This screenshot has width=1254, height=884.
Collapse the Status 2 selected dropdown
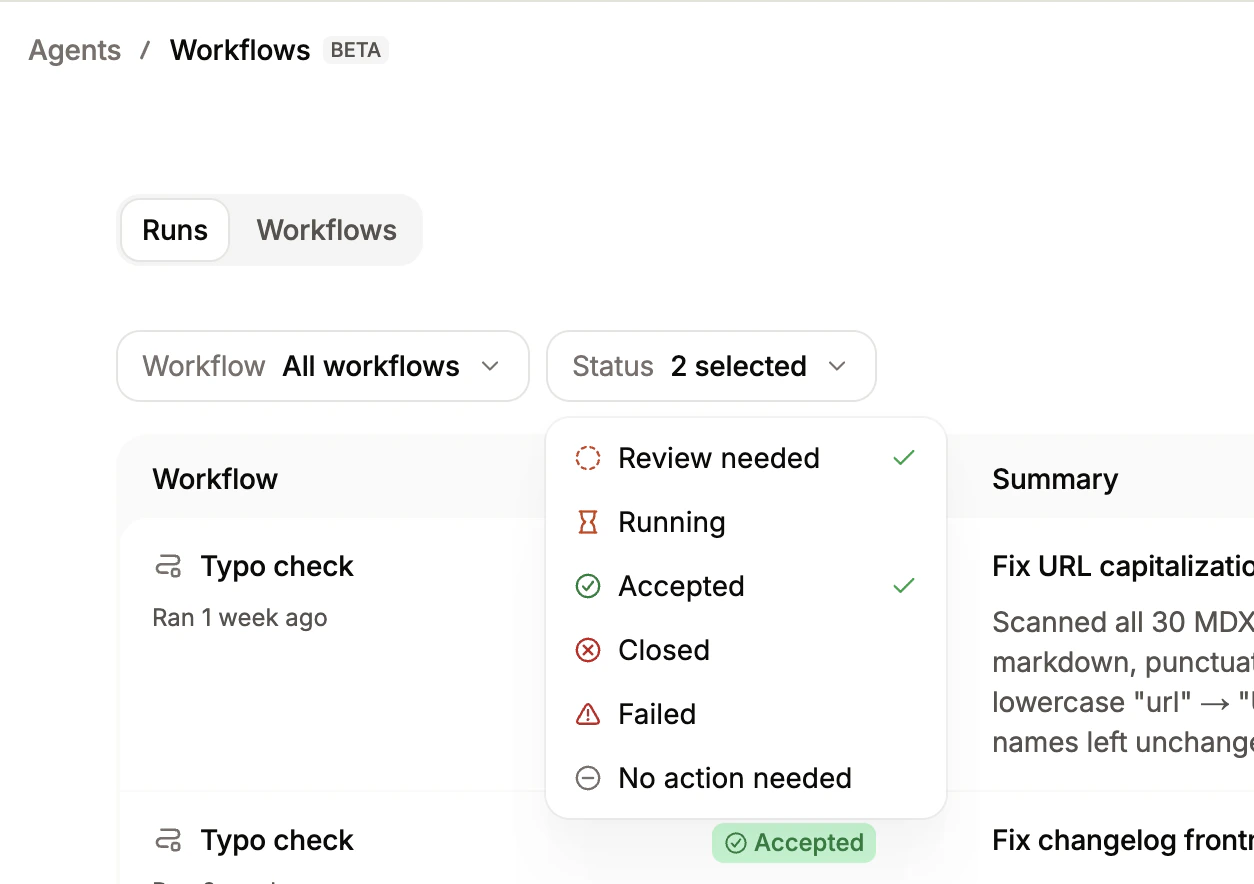click(711, 366)
